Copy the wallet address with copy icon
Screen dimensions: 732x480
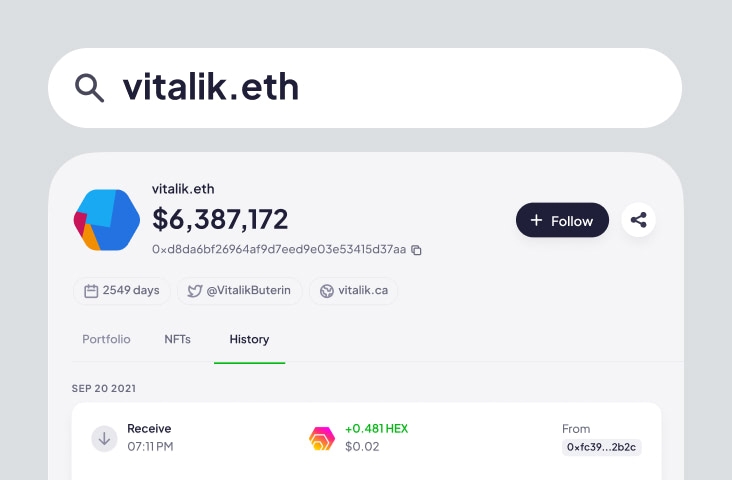pos(416,250)
